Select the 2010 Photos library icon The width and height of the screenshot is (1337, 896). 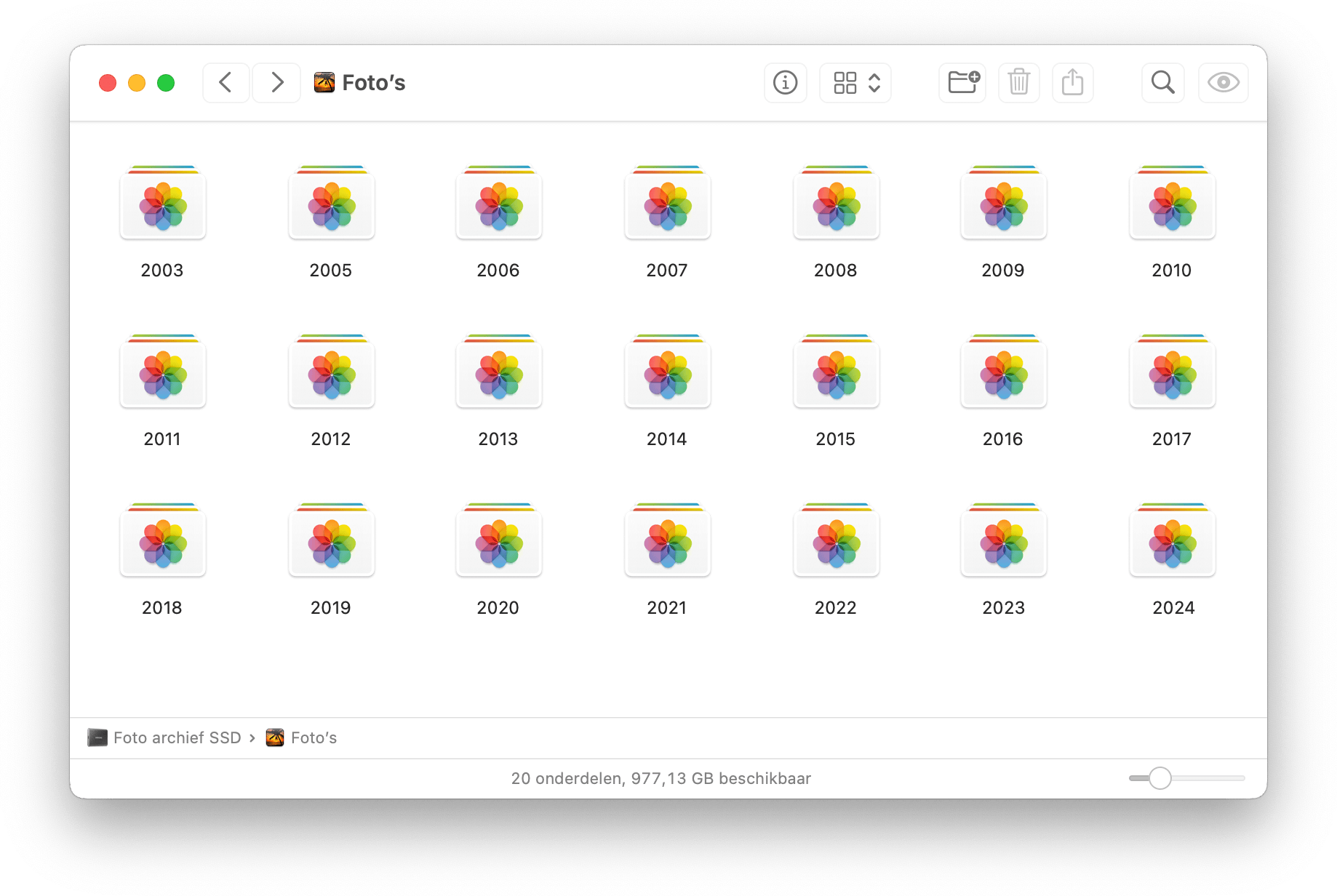1173,203
